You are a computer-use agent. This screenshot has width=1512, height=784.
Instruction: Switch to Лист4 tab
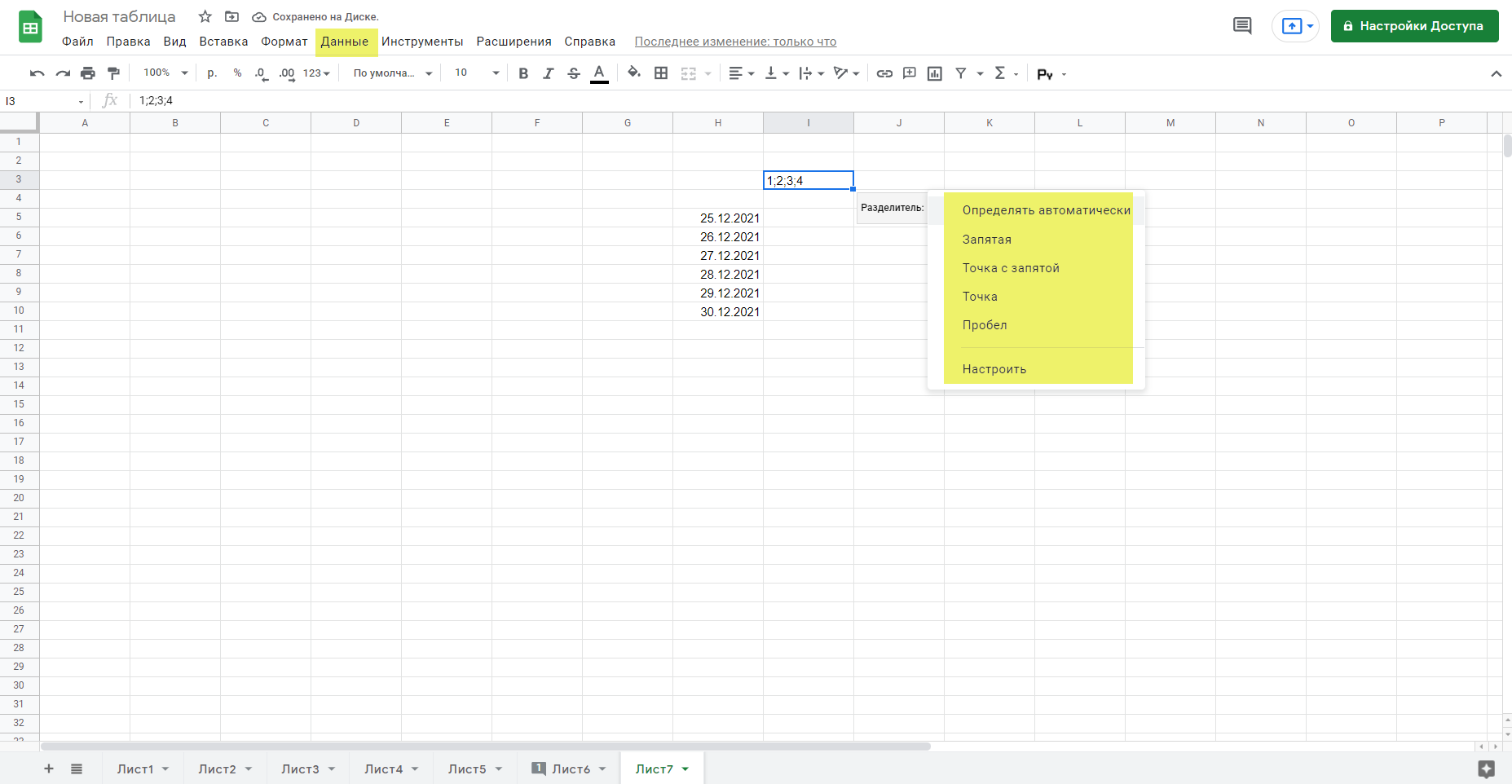click(391, 769)
